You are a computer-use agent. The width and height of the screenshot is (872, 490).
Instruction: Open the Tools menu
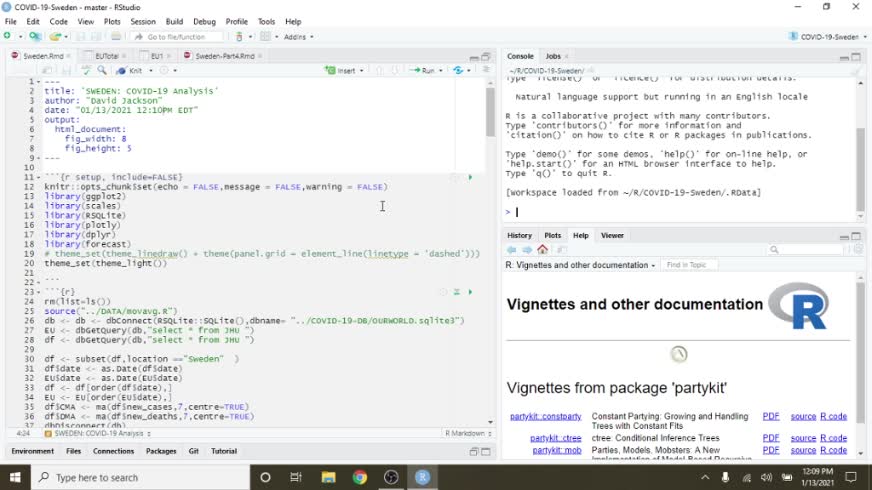click(266, 22)
